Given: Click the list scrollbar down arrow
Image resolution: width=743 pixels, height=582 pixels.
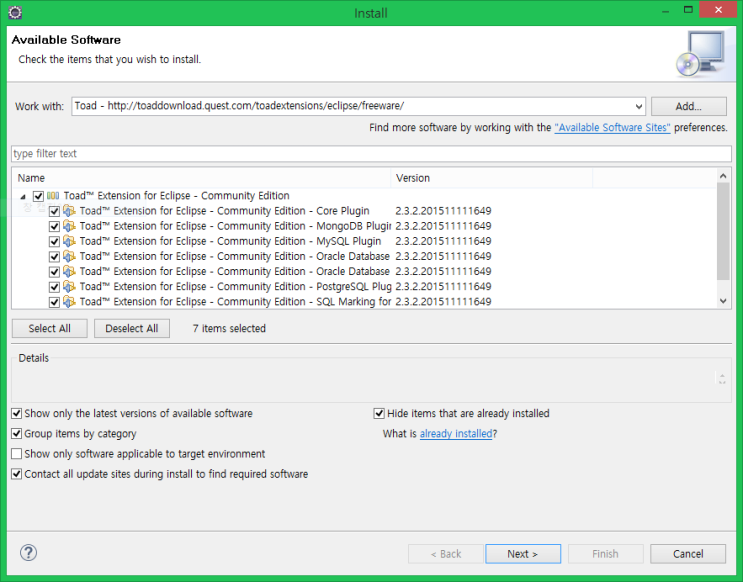Looking at the screenshot, I should [x=723, y=300].
